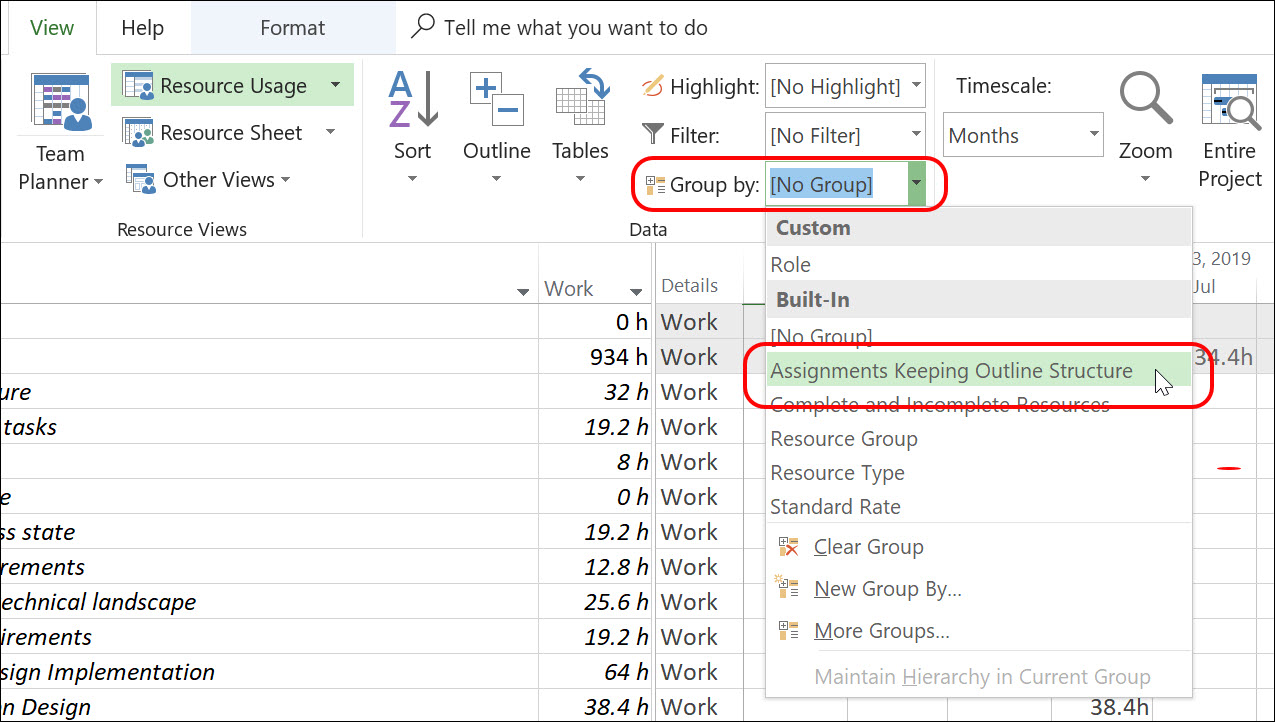1275x722 pixels.
Task: Open the Outline plus-minus icon
Action: click(x=497, y=99)
